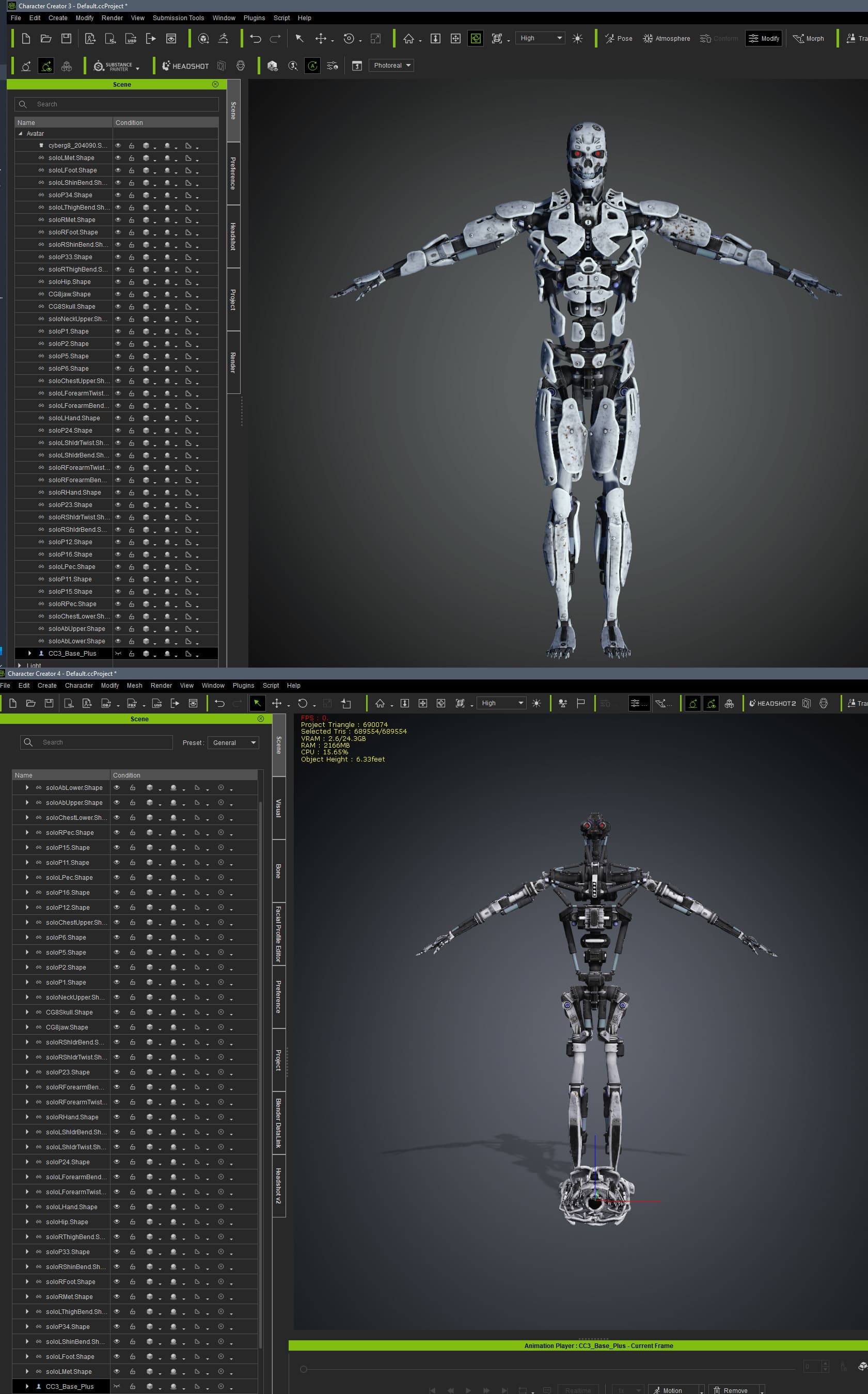The width and height of the screenshot is (868, 1394).
Task: Click the Morph button in Character Creator 3
Action: pyautogui.click(x=808, y=38)
